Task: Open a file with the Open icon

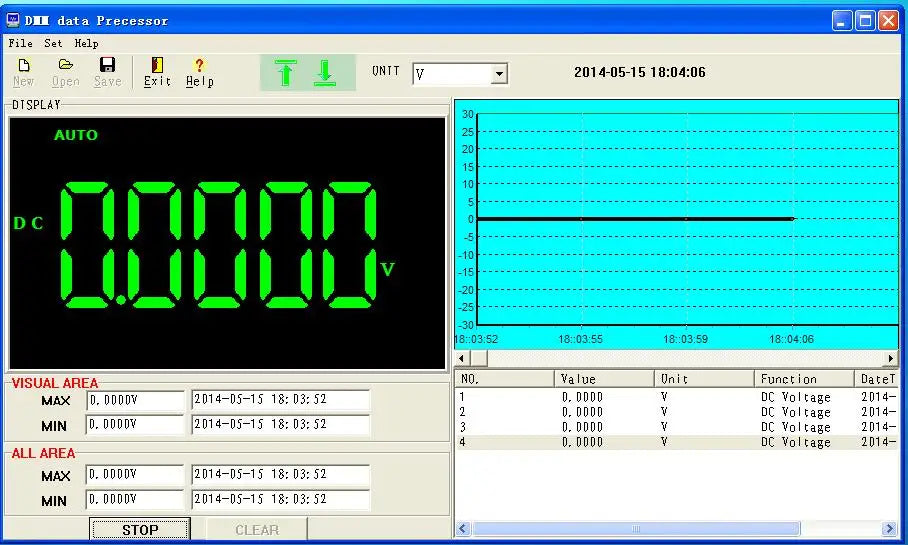Action: pos(65,72)
